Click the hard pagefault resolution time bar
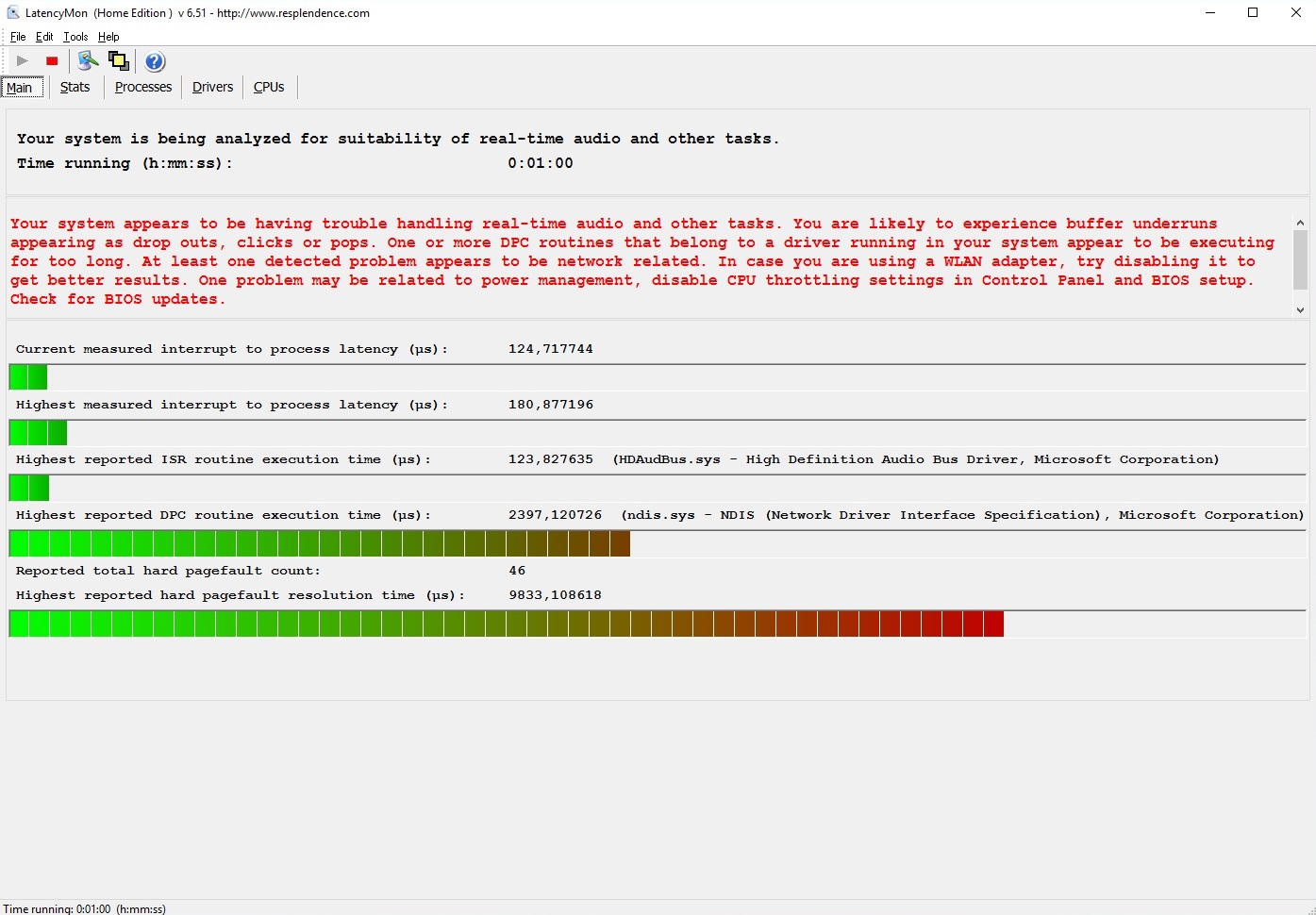Viewport: 1316px width, 915px height. point(506,624)
